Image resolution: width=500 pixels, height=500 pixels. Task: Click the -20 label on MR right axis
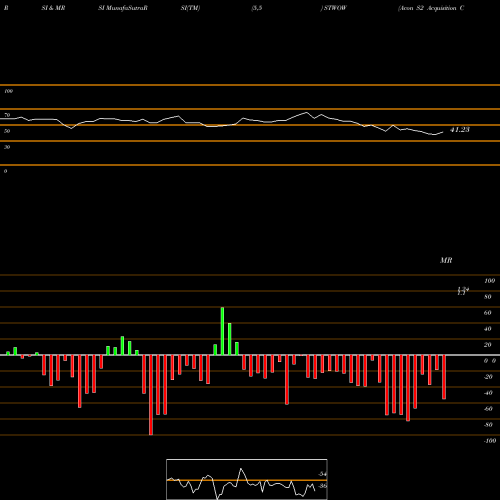click(488, 377)
